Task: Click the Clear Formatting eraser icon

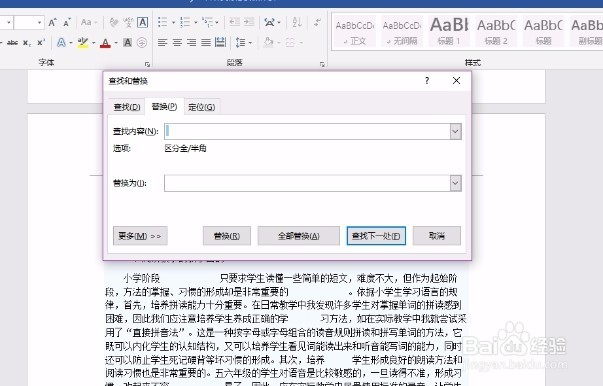Action: (x=114, y=22)
